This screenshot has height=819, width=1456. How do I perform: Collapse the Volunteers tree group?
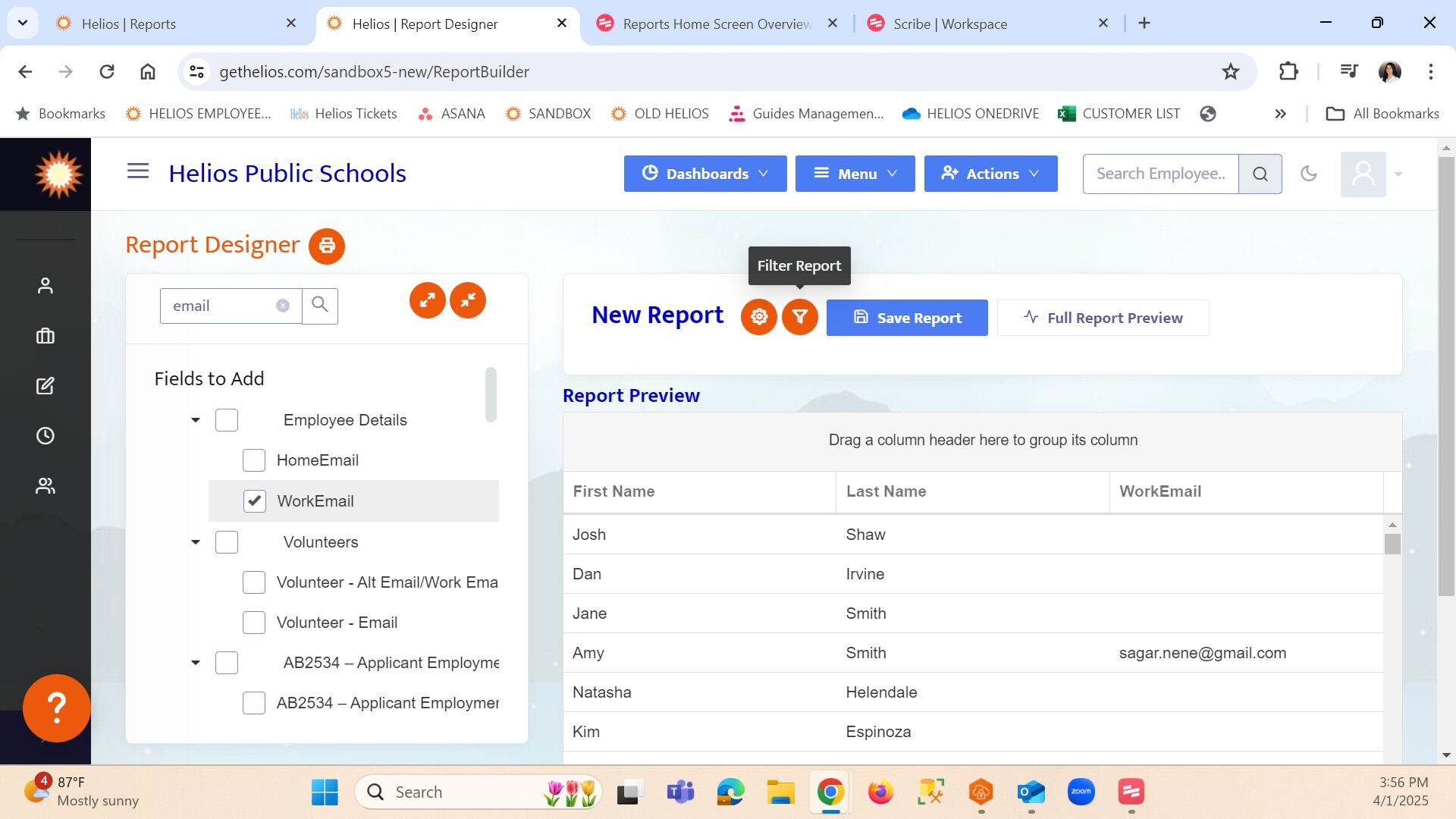[196, 542]
